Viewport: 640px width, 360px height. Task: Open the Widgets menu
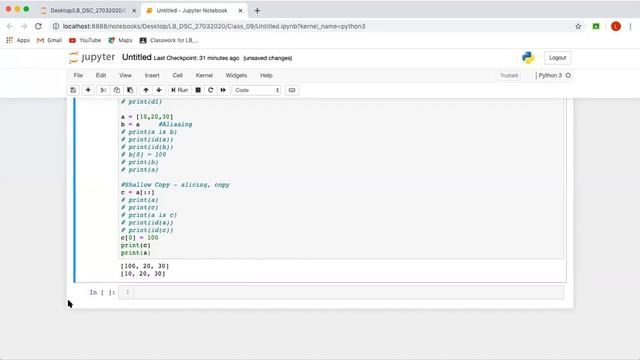click(236, 76)
